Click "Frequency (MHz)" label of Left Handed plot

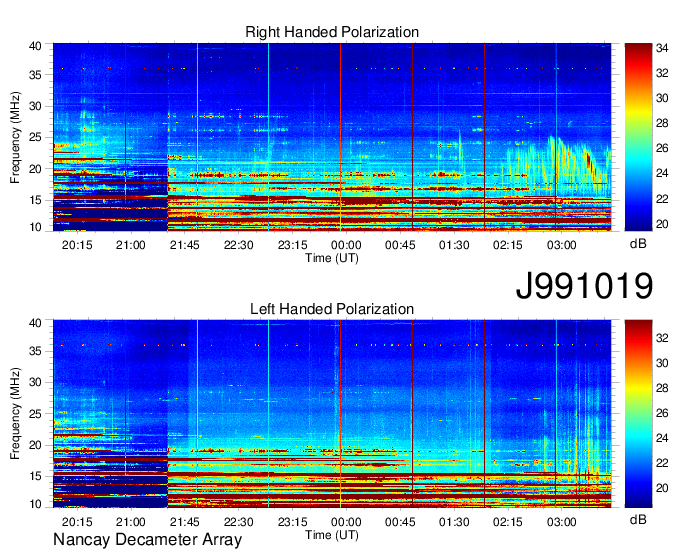(15, 414)
